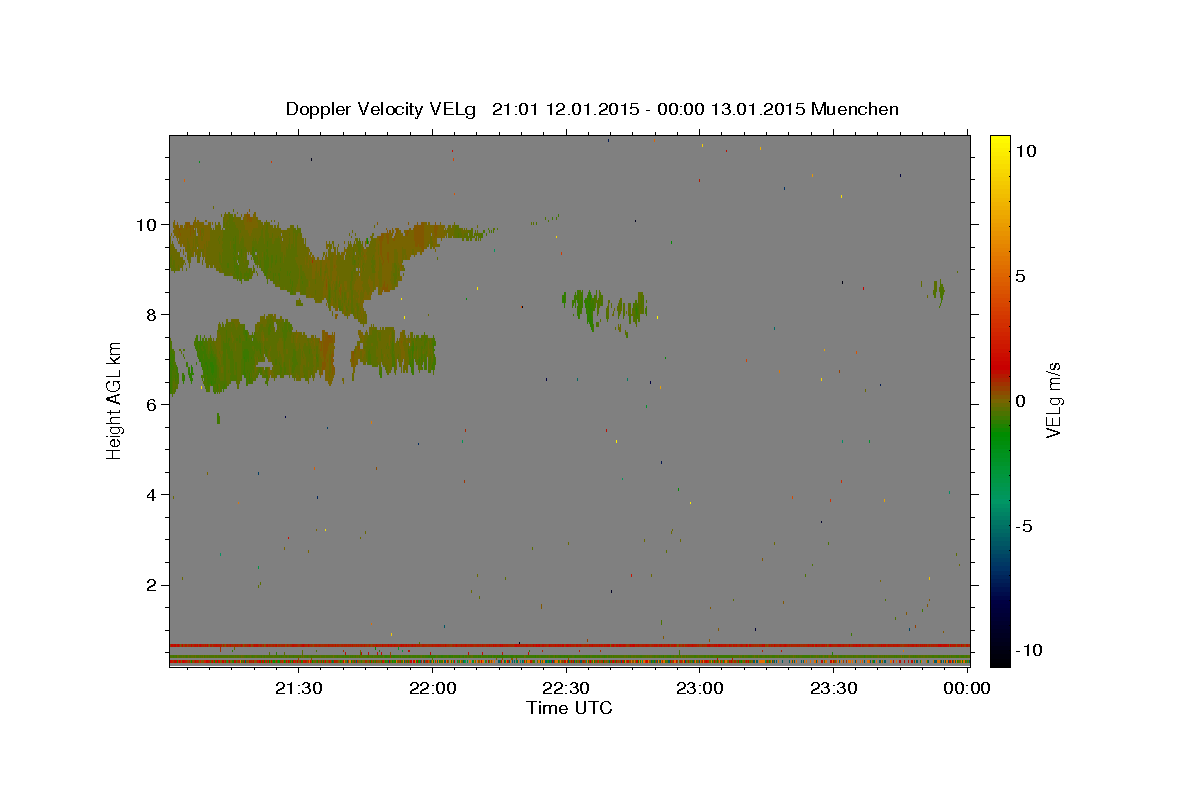This screenshot has width=1200, height=800.
Task: Click the 'Height AGL km' axis label
Action: click(114, 401)
